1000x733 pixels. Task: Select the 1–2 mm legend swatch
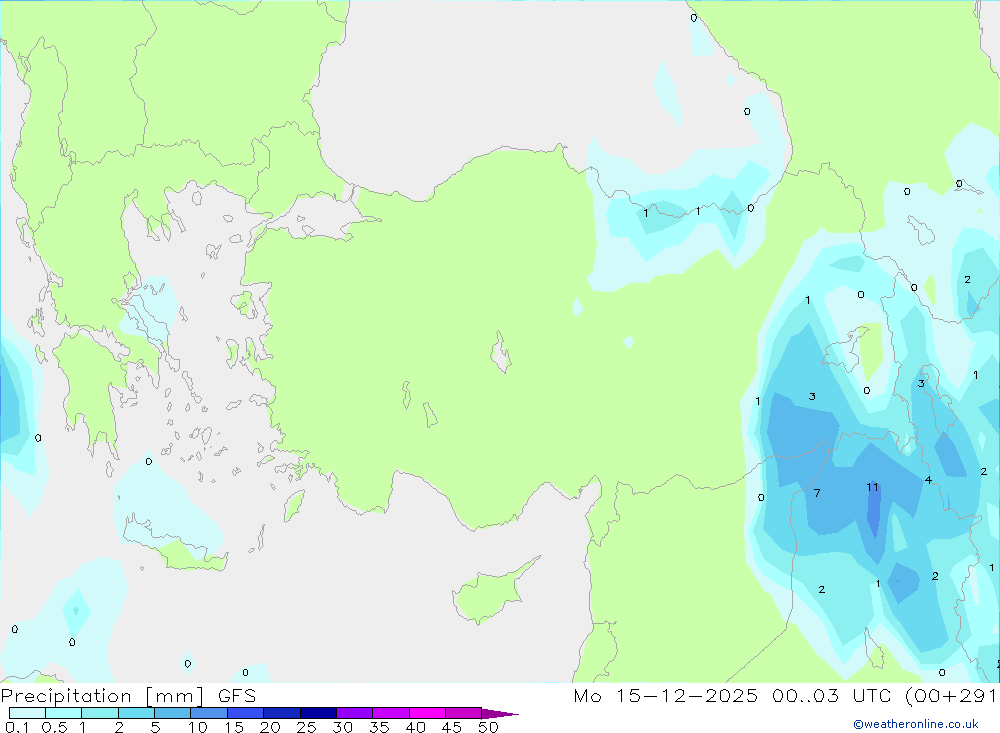click(x=100, y=713)
